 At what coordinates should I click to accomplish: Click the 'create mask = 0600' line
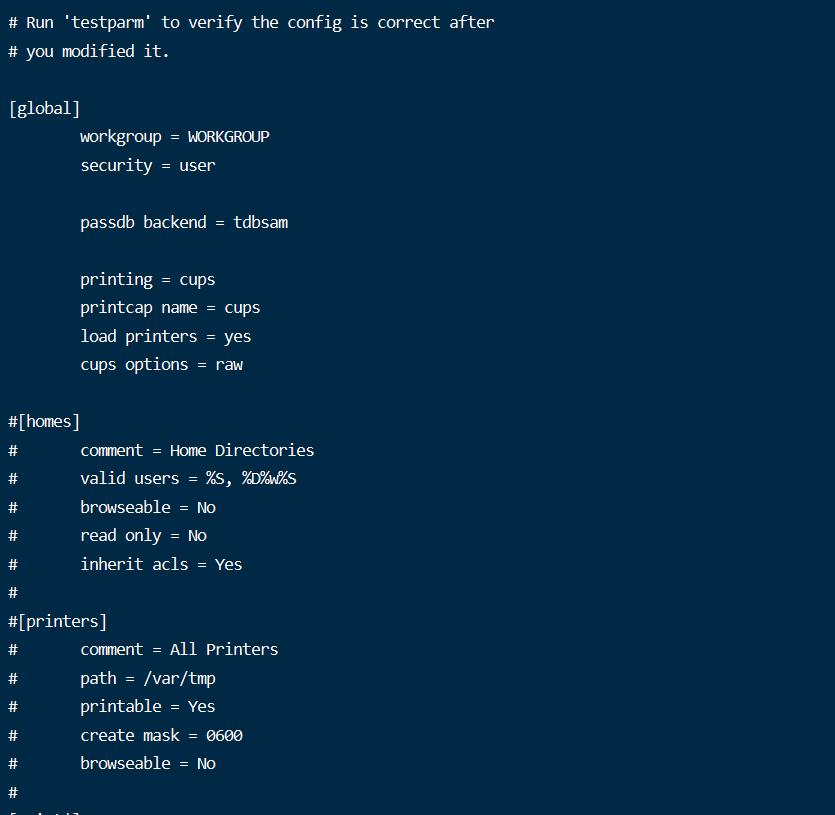161,736
